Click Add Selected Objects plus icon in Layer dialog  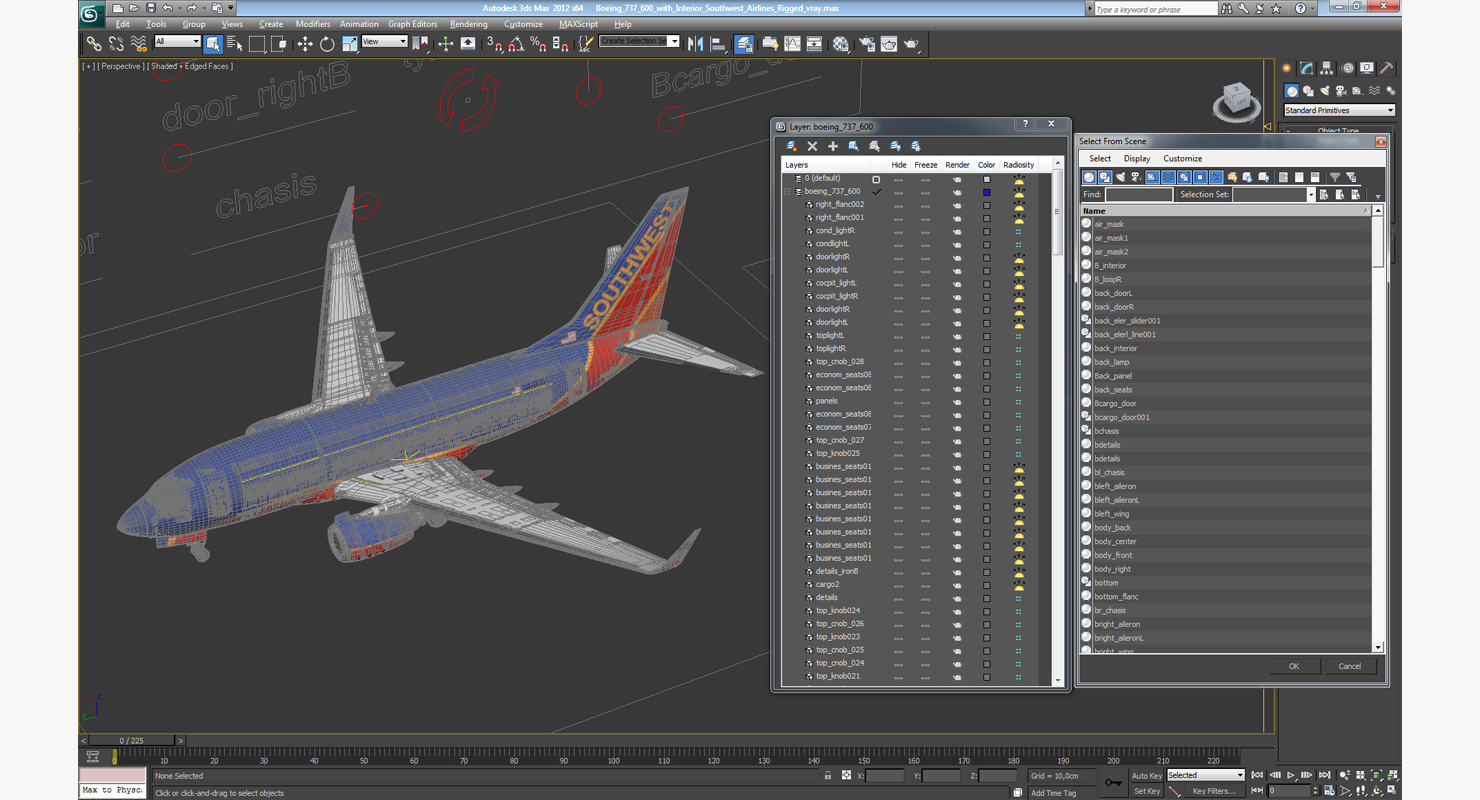click(832, 146)
